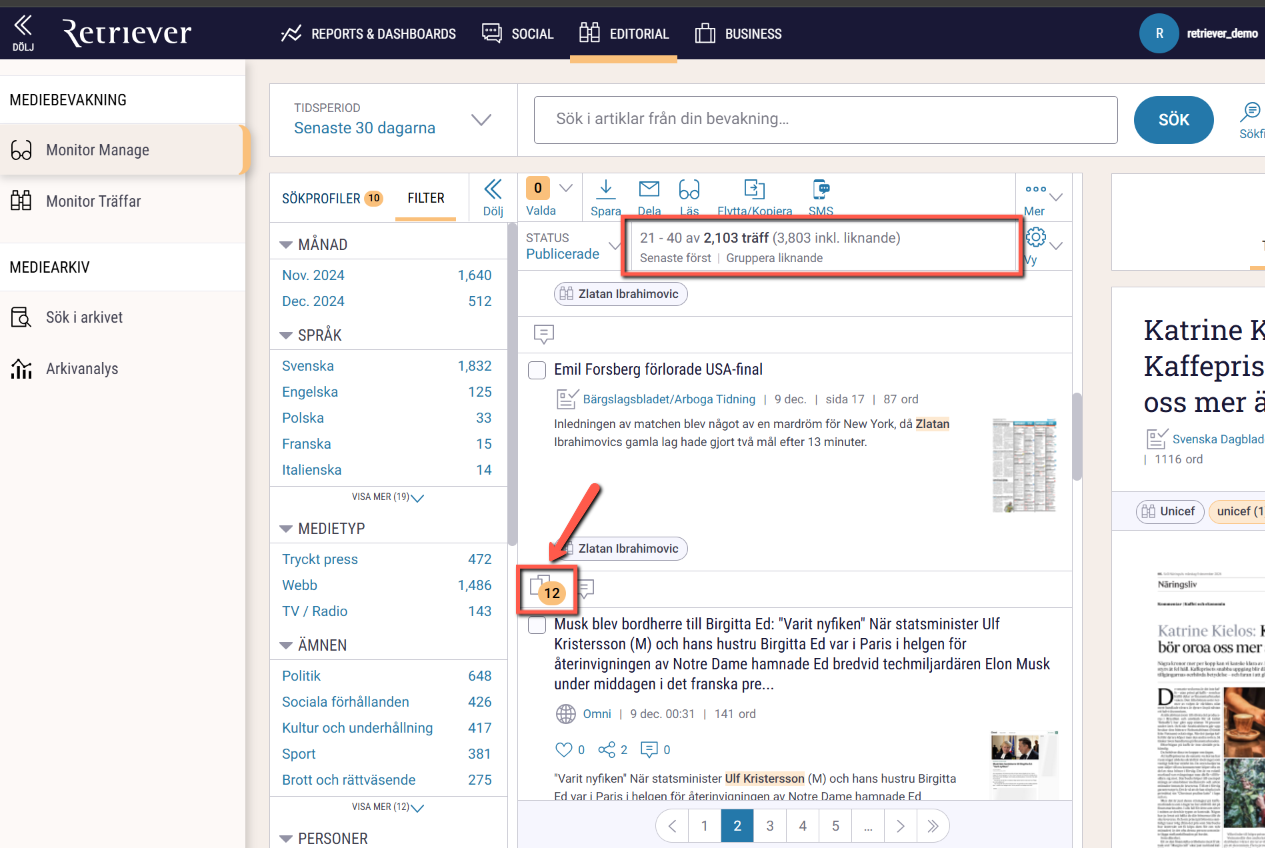Open Monitor Manage in sidebar
Screen dimensions: 1265x848
(x=121, y=150)
